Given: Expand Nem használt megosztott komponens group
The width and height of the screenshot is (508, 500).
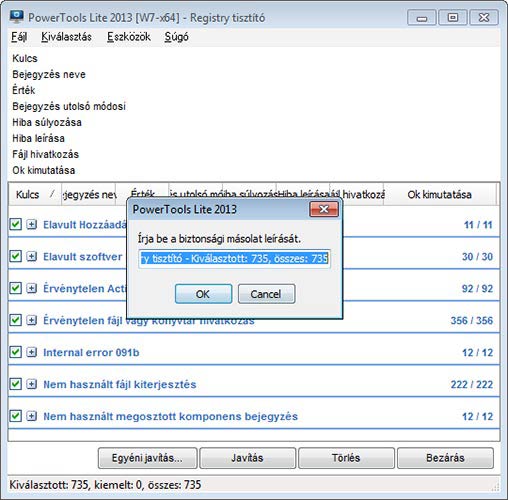Looking at the screenshot, I should 32,416.
